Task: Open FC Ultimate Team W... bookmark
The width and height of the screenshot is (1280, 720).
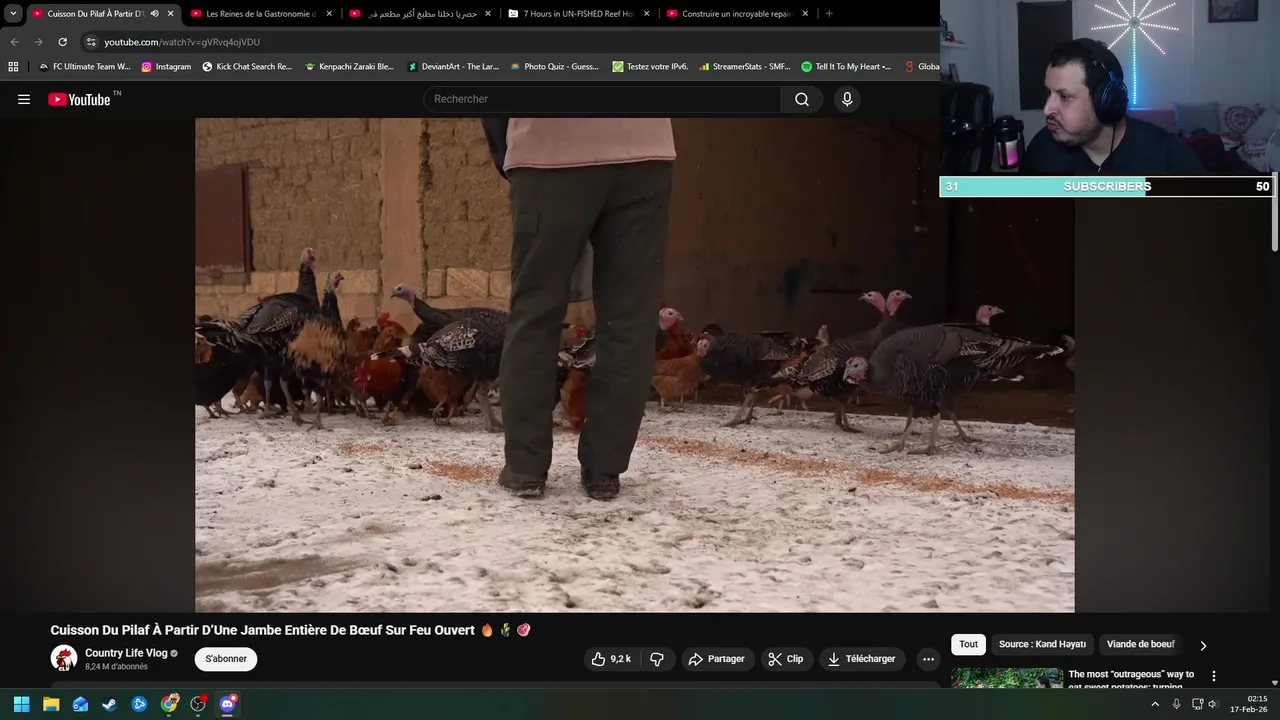Action: pyautogui.click(x=85, y=67)
